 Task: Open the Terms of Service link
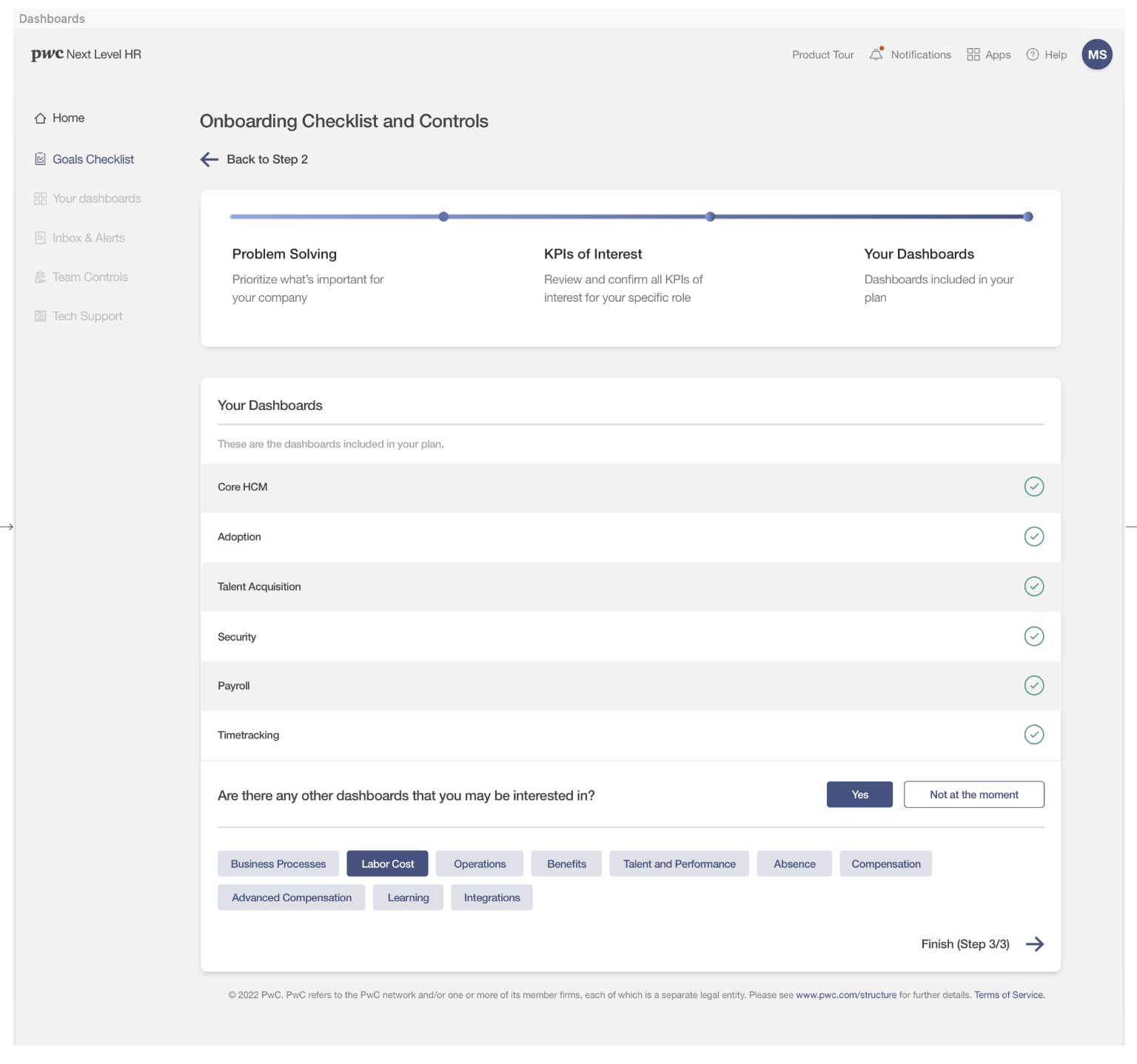click(1008, 995)
